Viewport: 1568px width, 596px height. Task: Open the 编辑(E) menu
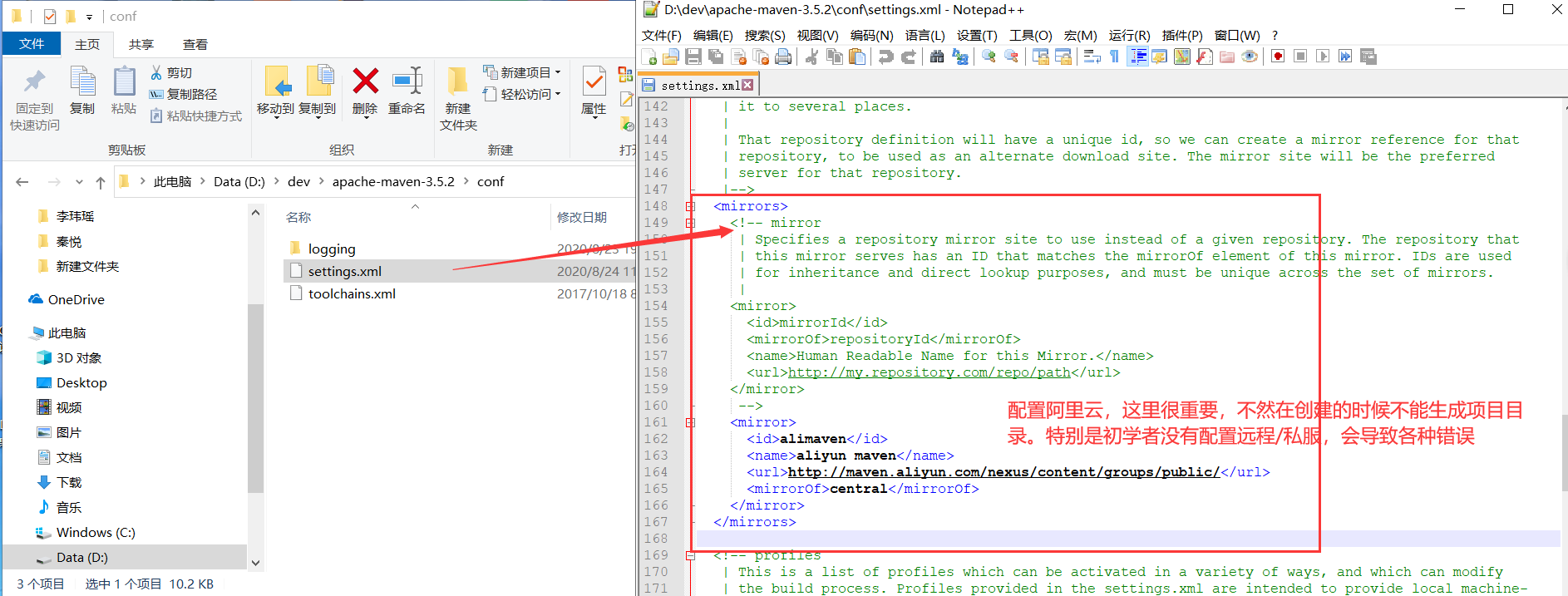click(713, 35)
